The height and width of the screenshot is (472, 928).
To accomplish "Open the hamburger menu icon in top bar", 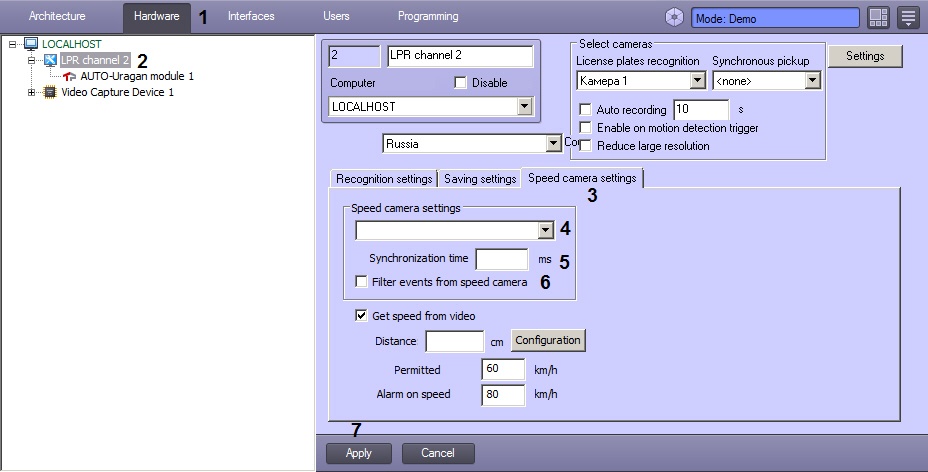I will tap(908, 18).
